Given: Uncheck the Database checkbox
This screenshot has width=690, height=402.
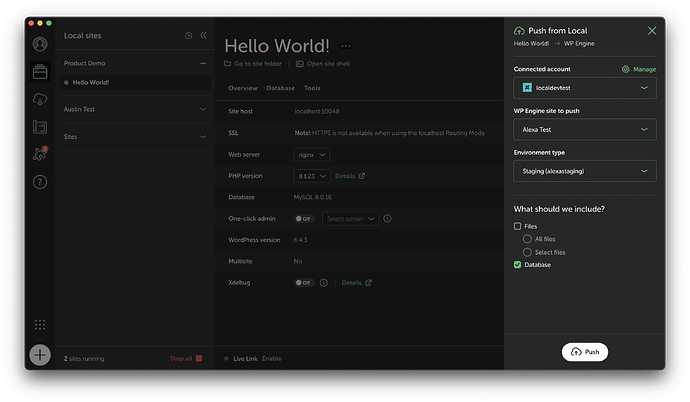Looking at the screenshot, I should (x=518, y=265).
